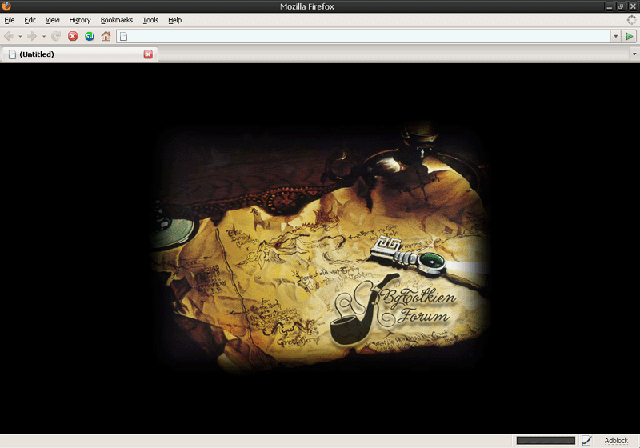Image resolution: width=640 pixels, height=448 pixels.
Task: Open the Help menu
Action: tap(175, 20)
